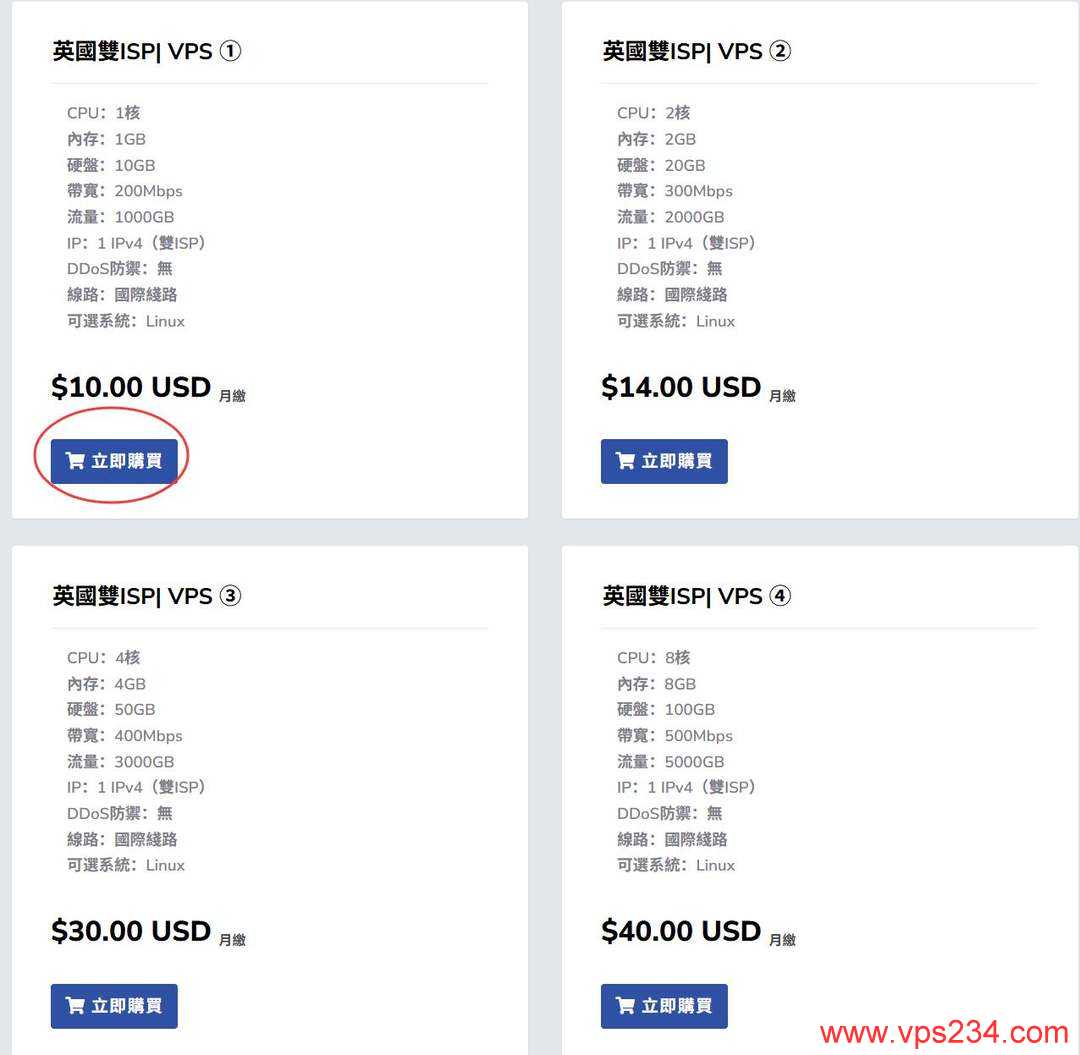Click the cart icon on VPS ④ buy button

[625, 1006]
